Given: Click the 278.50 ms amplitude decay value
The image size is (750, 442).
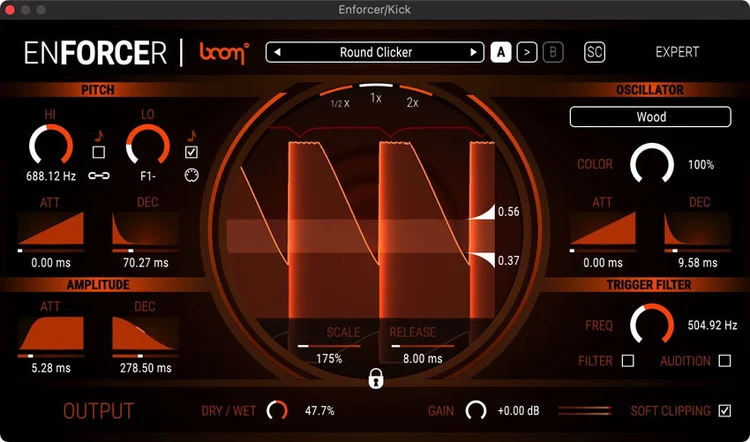Looking at the screenshot, I should click(x=146, y=368).
